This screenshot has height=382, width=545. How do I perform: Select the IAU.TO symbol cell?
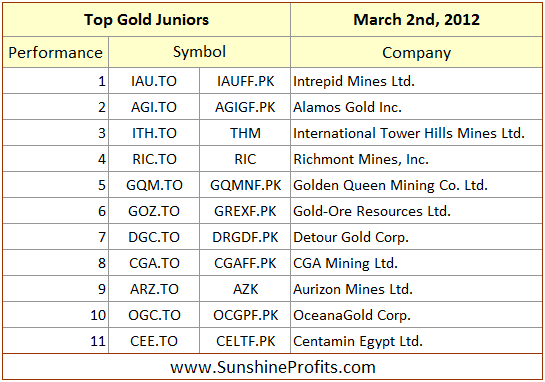[154, 81]
